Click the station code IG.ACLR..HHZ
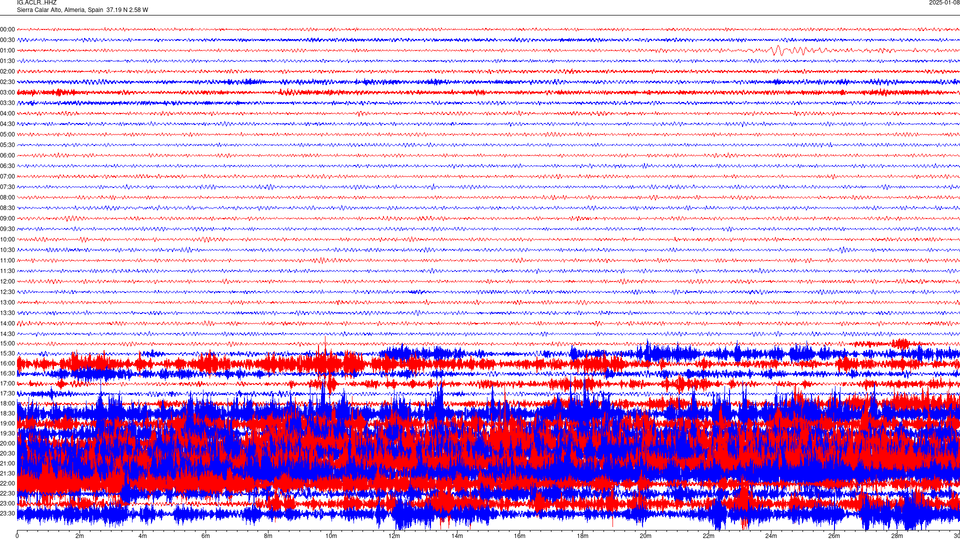The height and width of the screenshot is (540, 960). [37, 2]
